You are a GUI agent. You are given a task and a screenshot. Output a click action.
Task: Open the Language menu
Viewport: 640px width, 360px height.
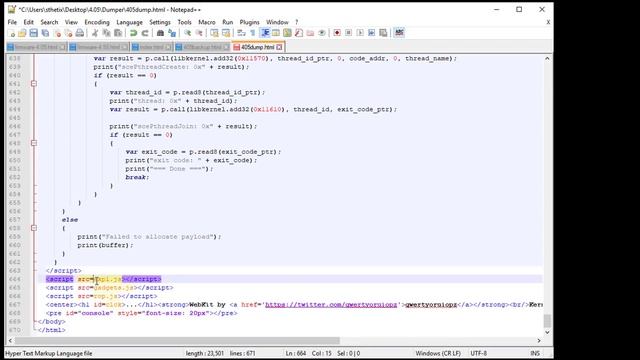pos(129,22)
